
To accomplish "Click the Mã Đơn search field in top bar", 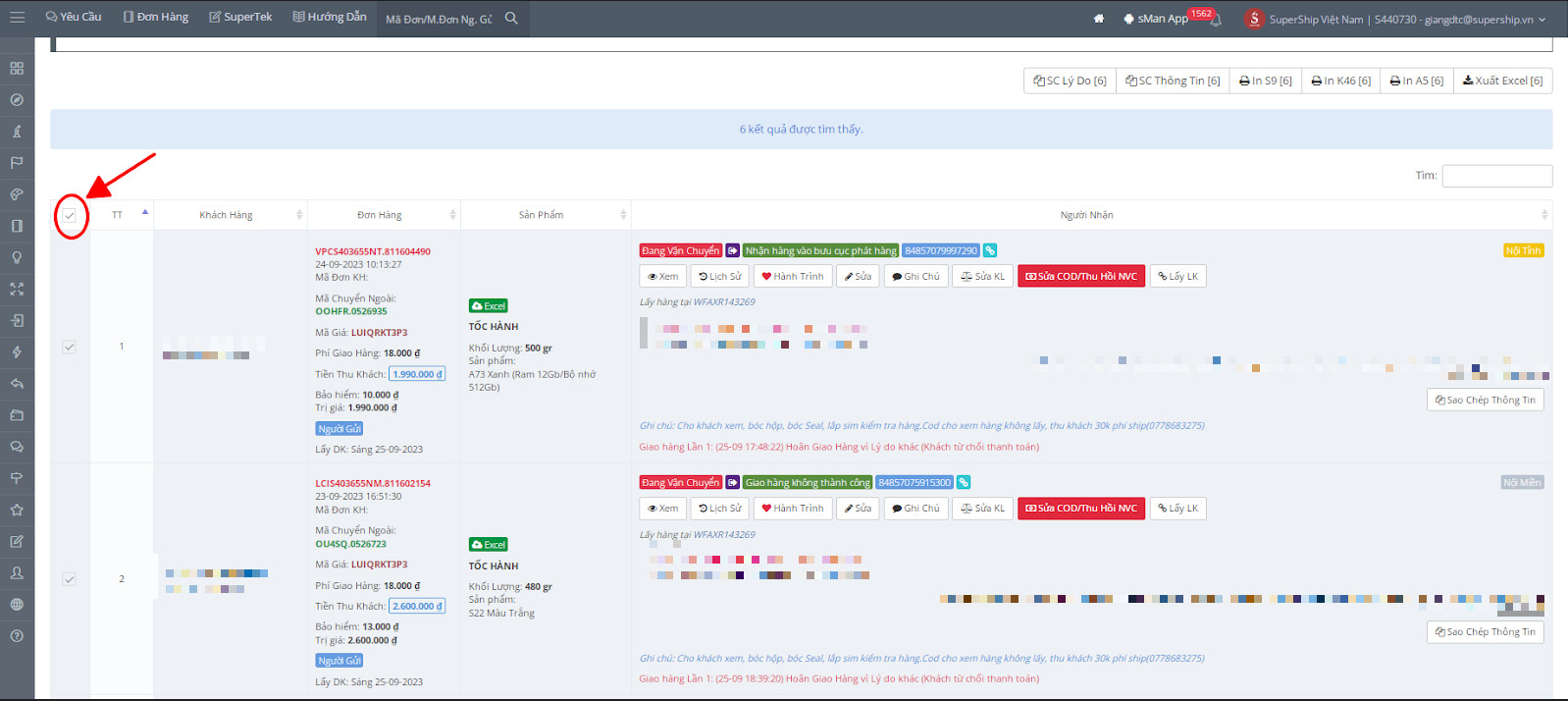I will tap(439, 19).
